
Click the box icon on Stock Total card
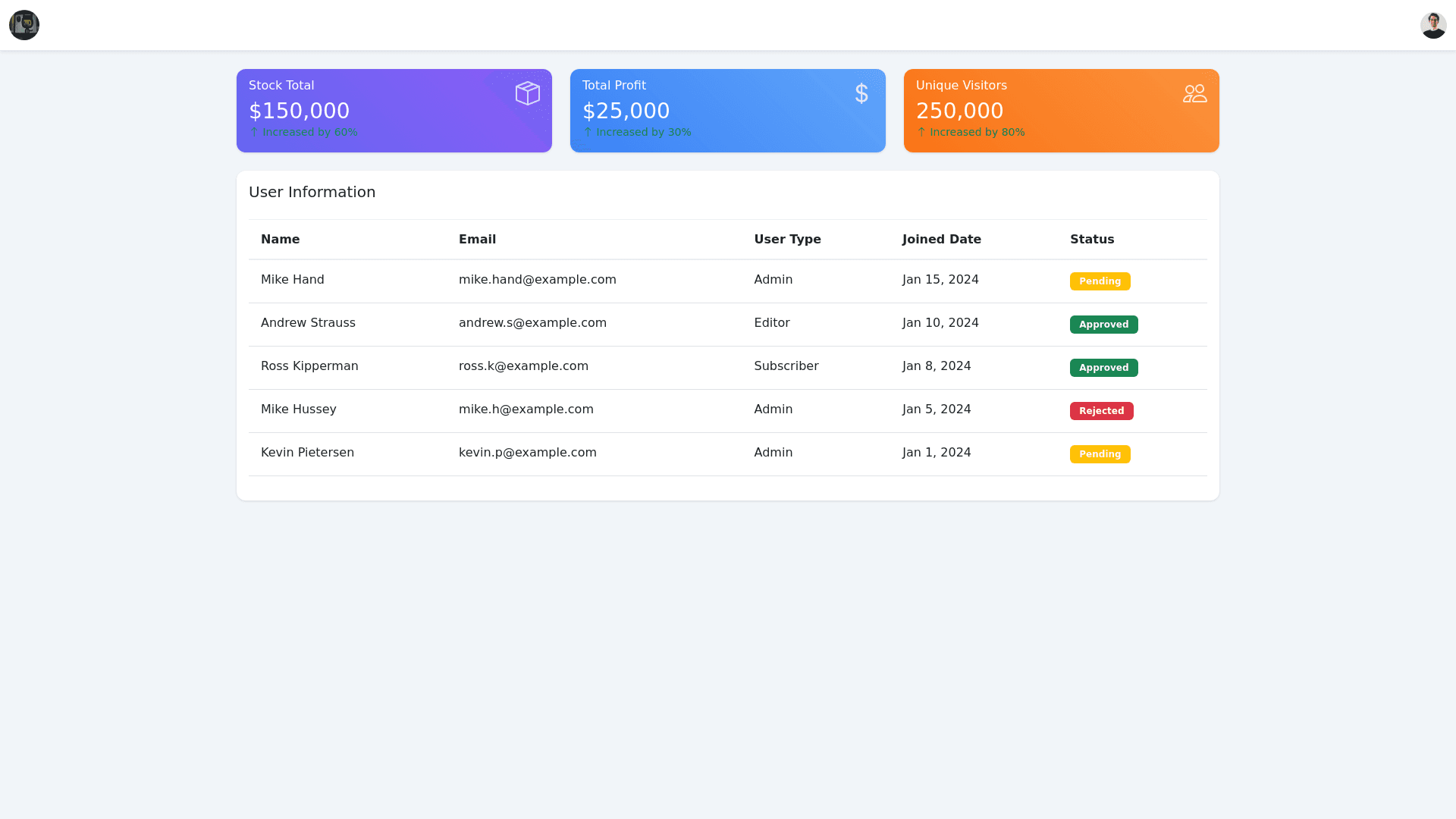(527, 93)
